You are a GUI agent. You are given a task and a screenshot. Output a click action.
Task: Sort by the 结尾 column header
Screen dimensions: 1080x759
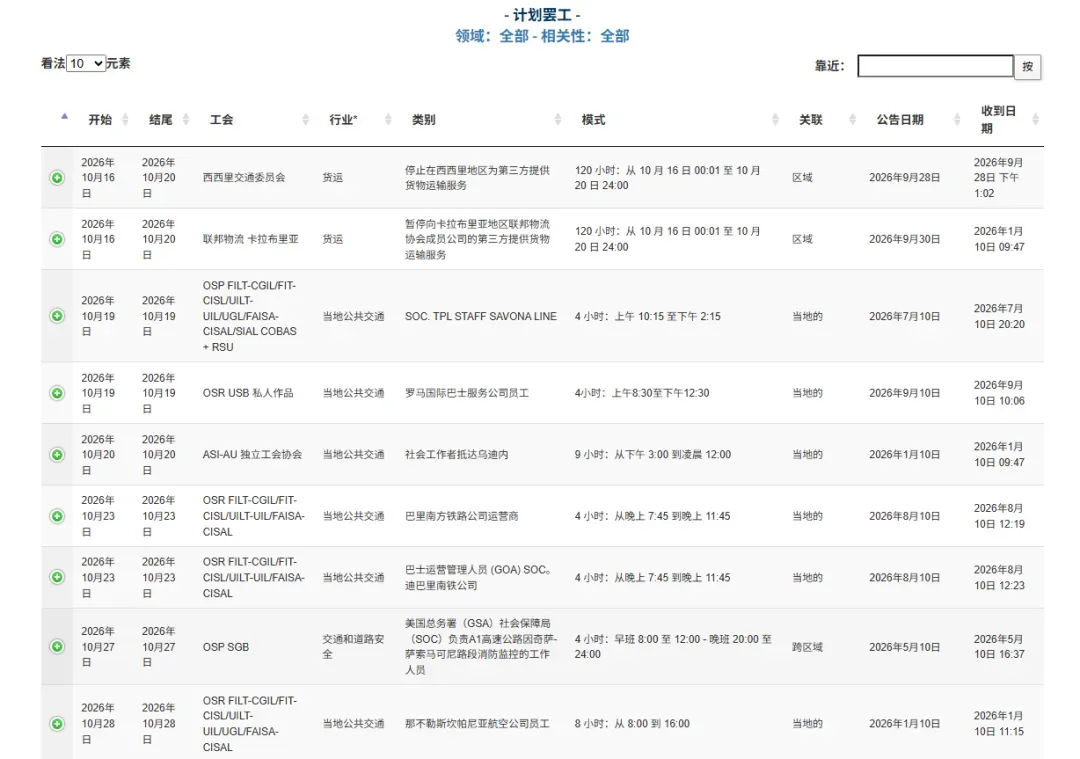[161, 120]
